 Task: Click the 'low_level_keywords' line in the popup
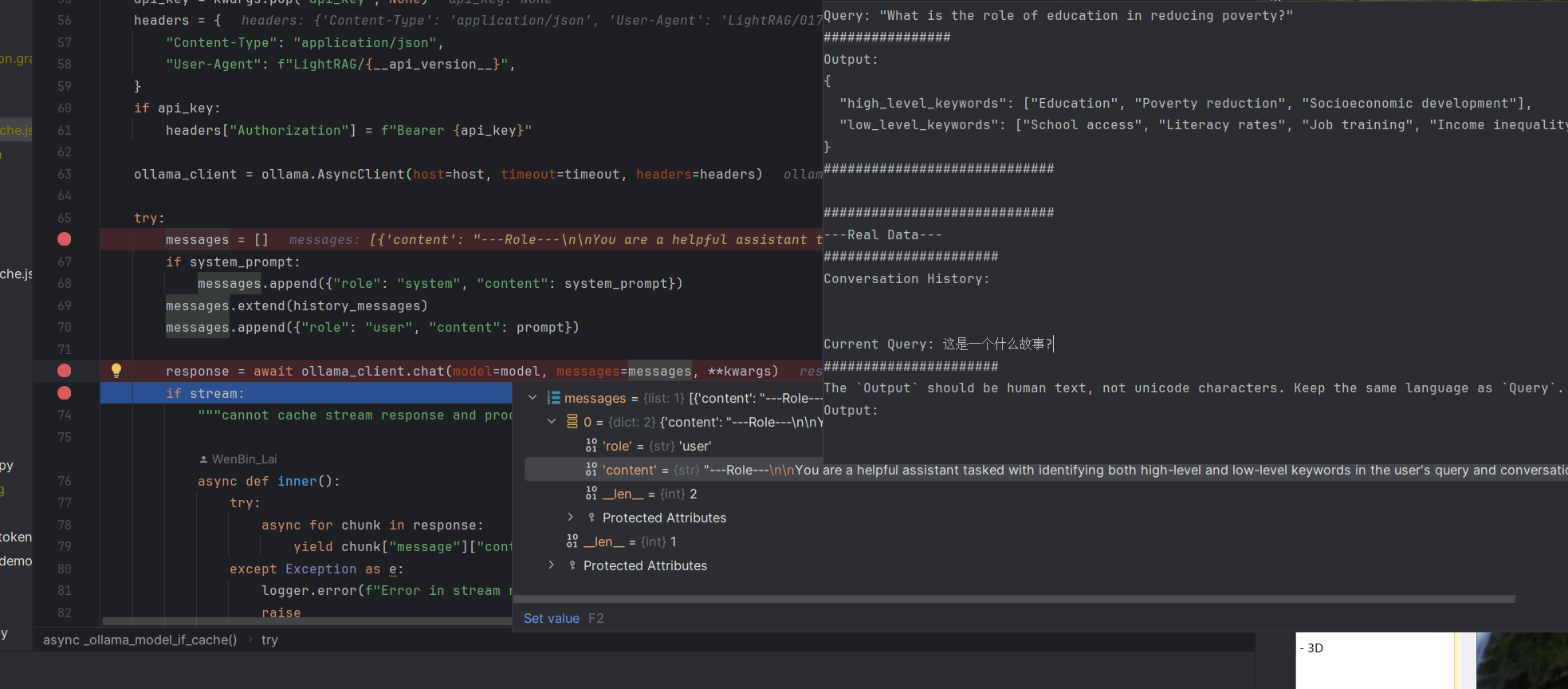(1204, 124)
